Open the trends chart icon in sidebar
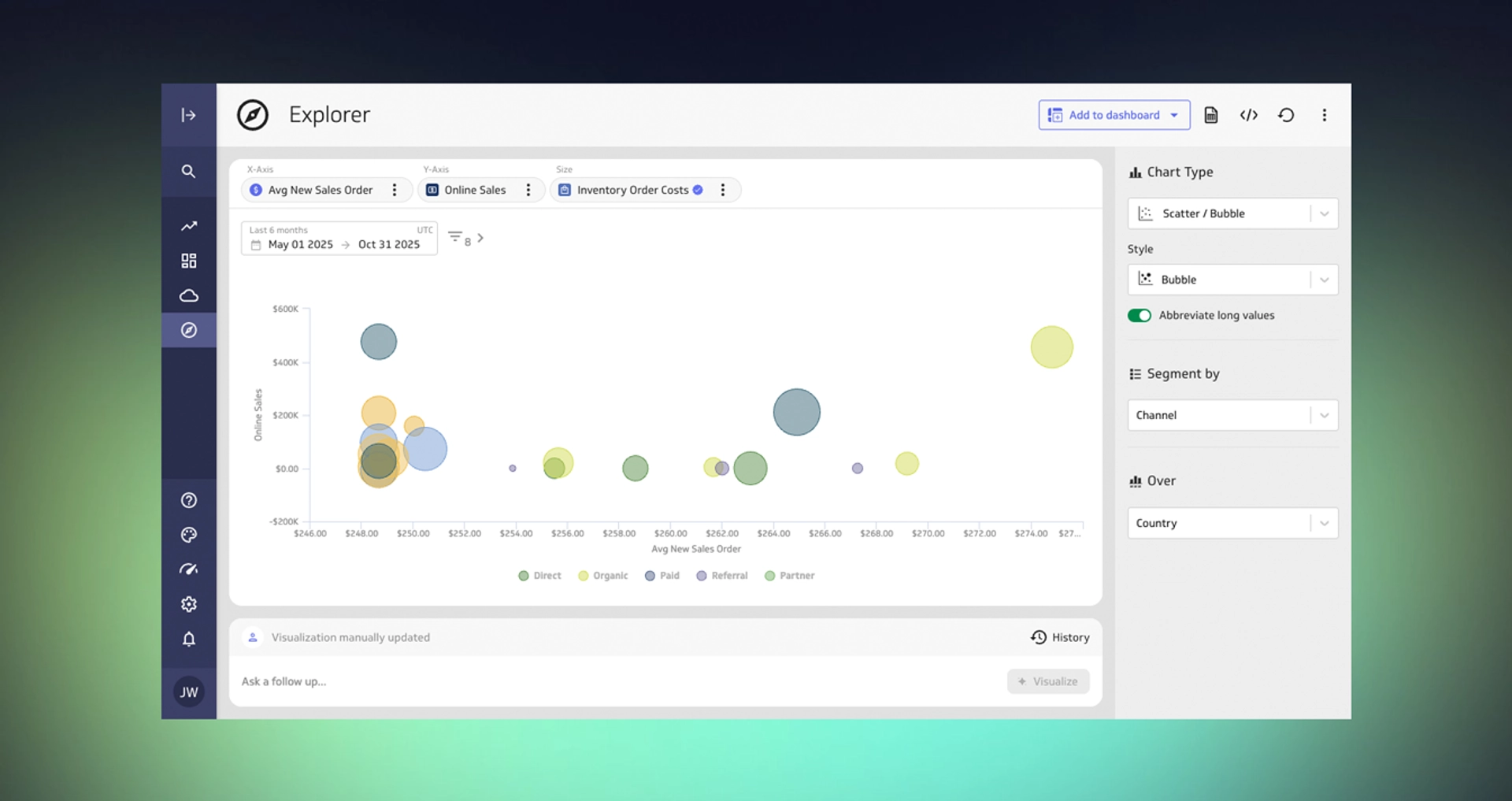The height and width of the screenshot is (801, 1512). point(189,226)
